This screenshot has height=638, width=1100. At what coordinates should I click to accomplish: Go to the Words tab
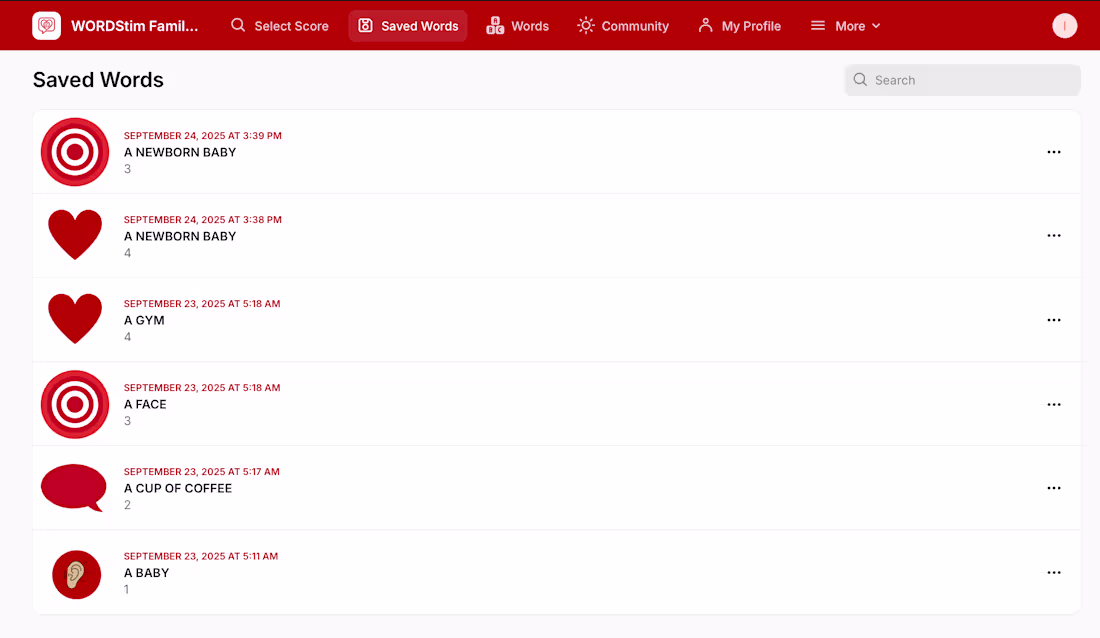click(x=518, y=26)
